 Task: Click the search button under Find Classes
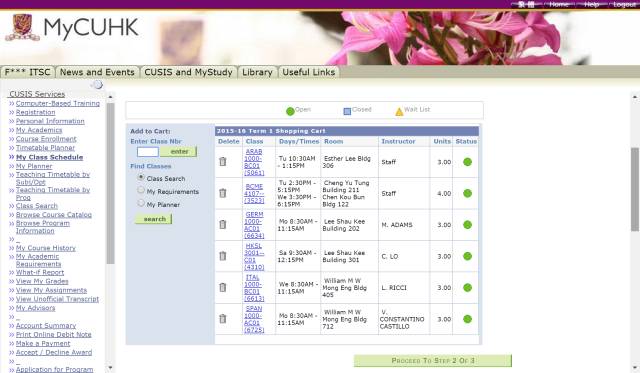click(154, 219)
